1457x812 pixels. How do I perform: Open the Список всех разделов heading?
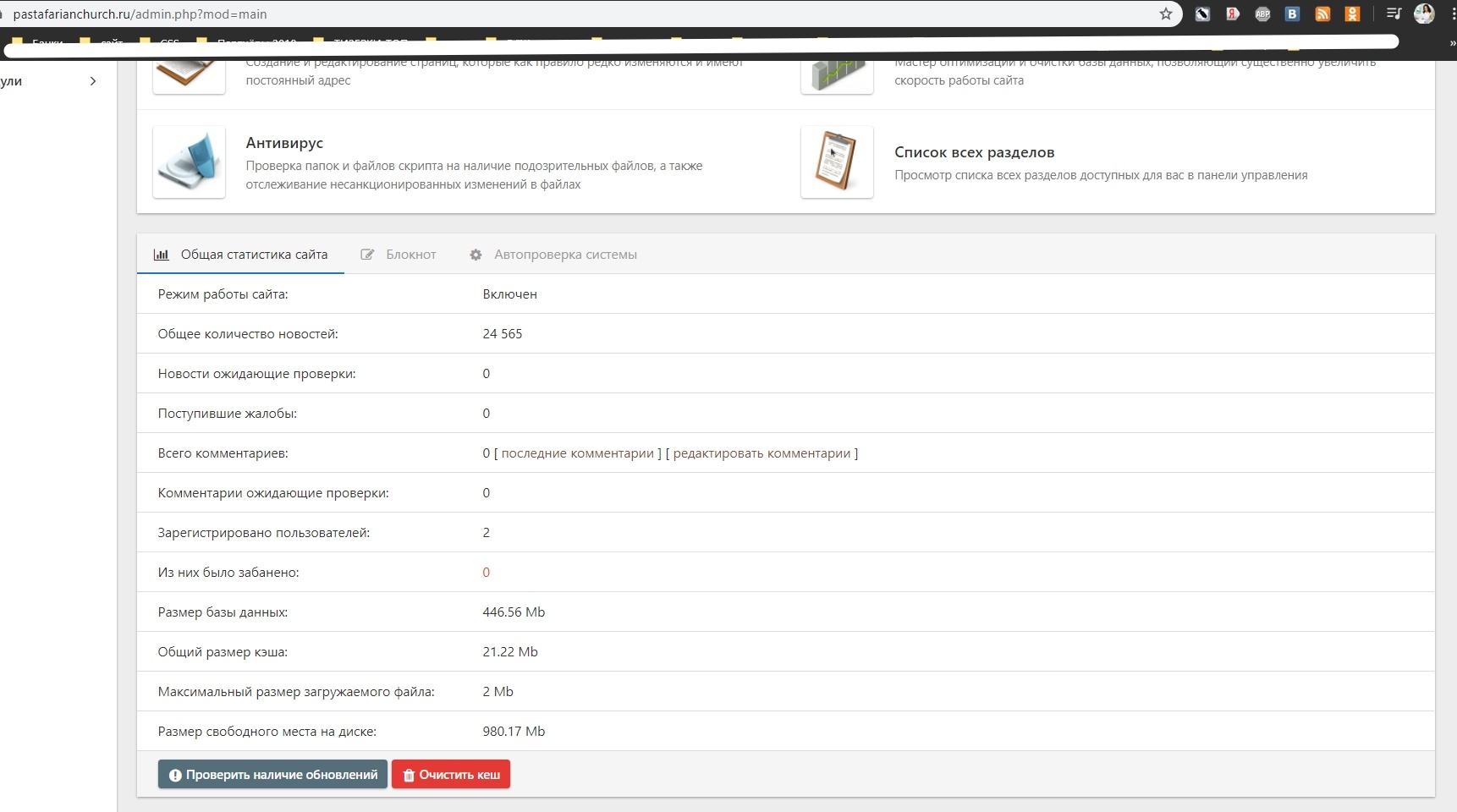(x=974, y=152)
